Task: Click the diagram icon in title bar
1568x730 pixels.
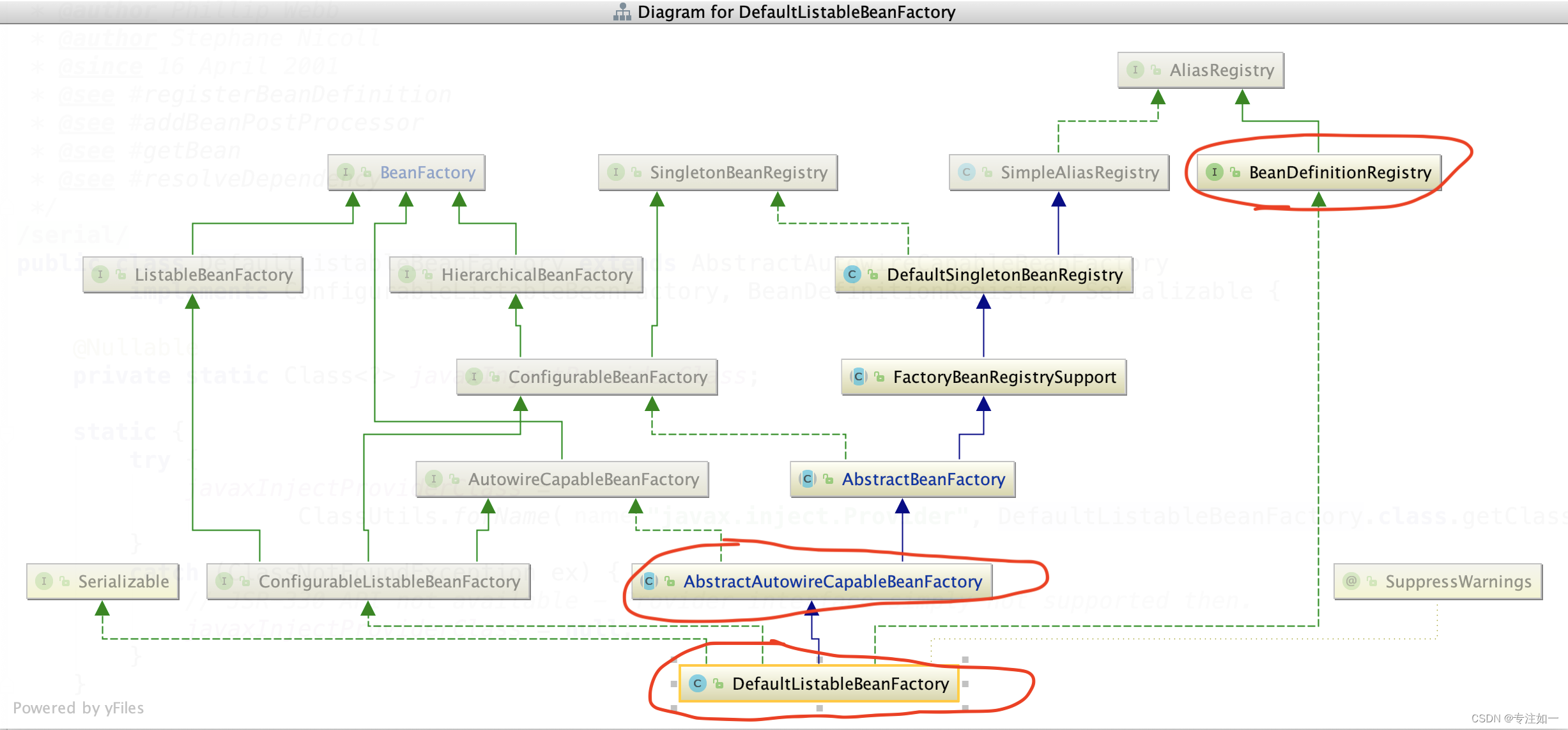Action: 622,12
